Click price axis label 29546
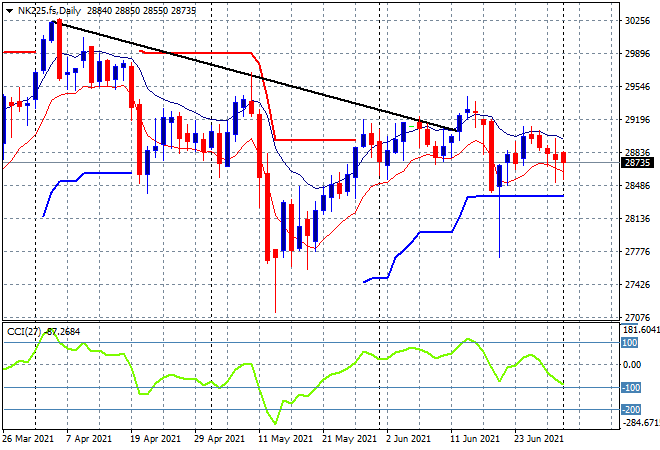 tap(637, 87)
